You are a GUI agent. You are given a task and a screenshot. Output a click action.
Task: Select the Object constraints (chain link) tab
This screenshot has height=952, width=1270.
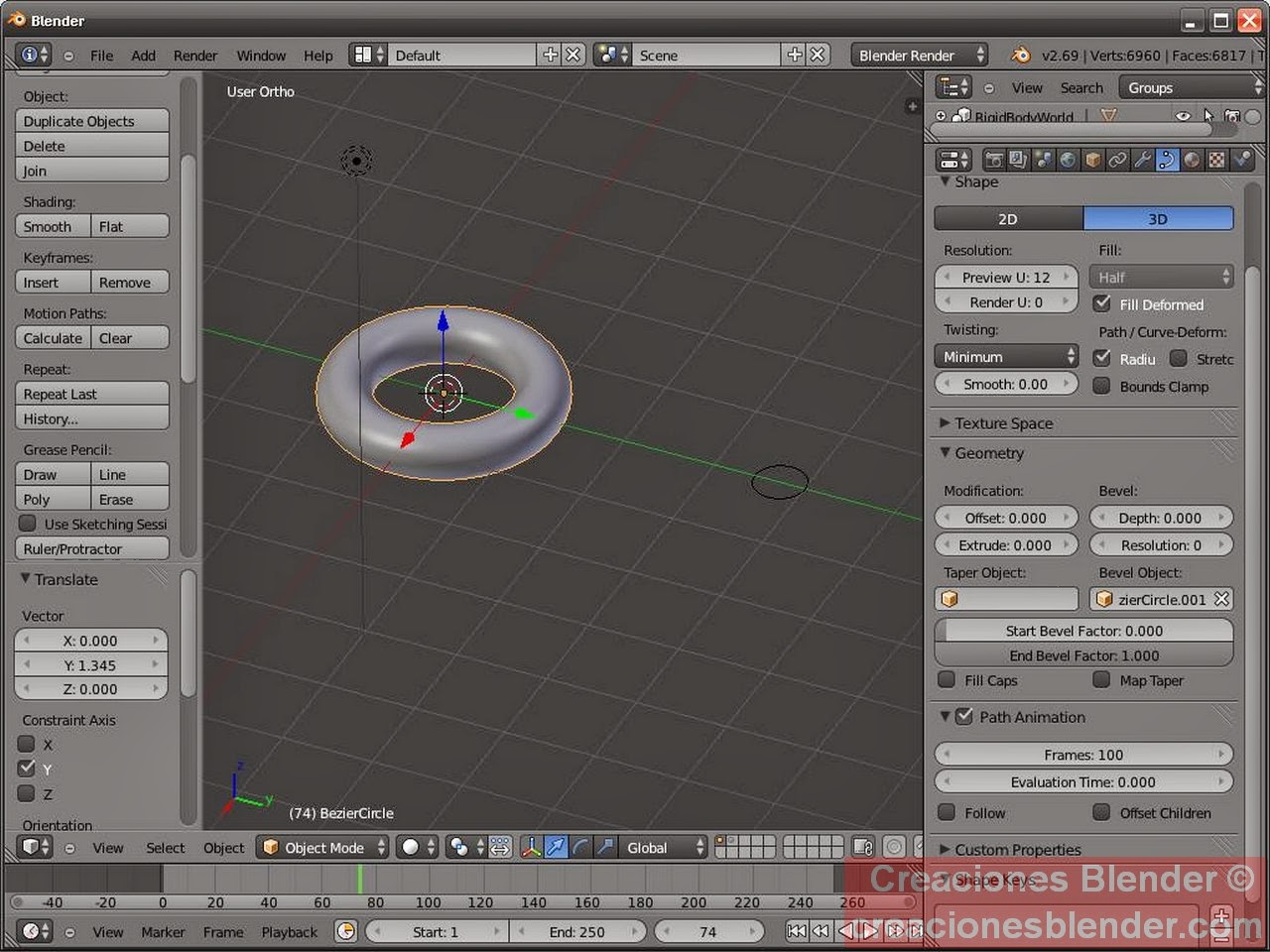[x=1118, y=159]
